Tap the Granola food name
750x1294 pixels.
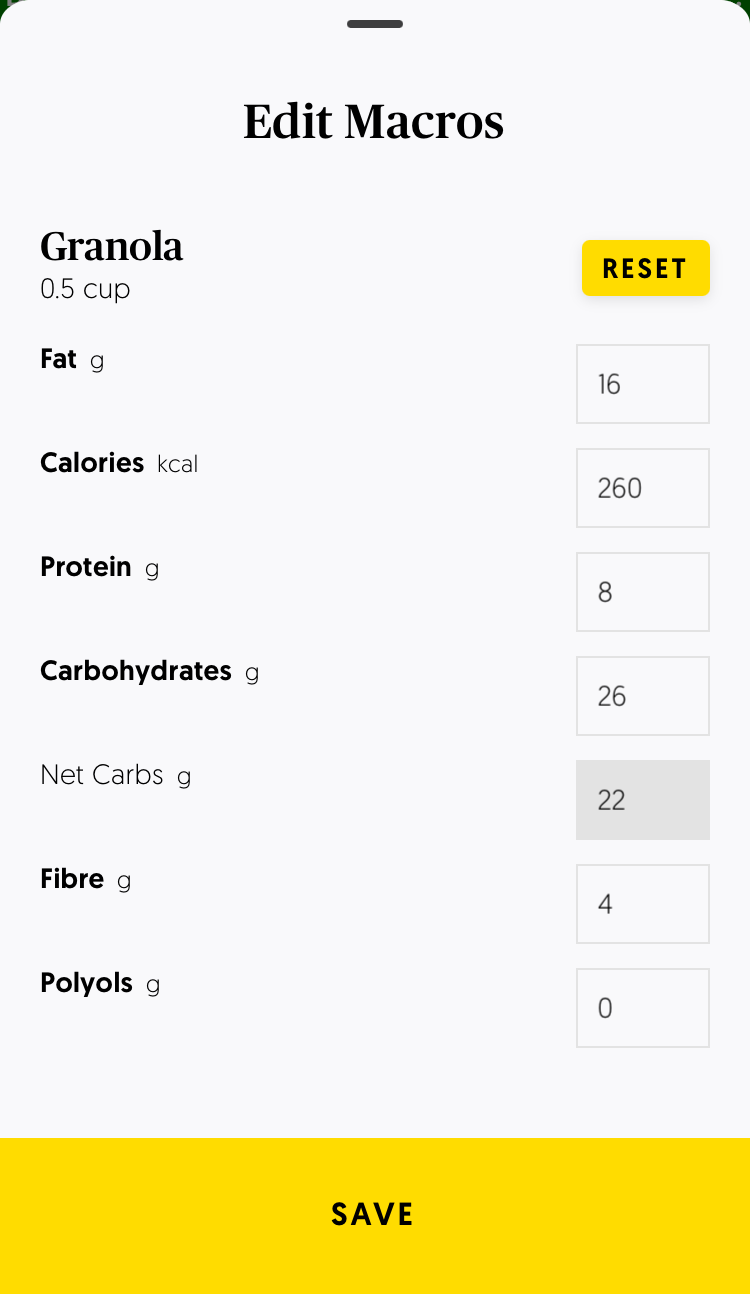coord(112,246)
